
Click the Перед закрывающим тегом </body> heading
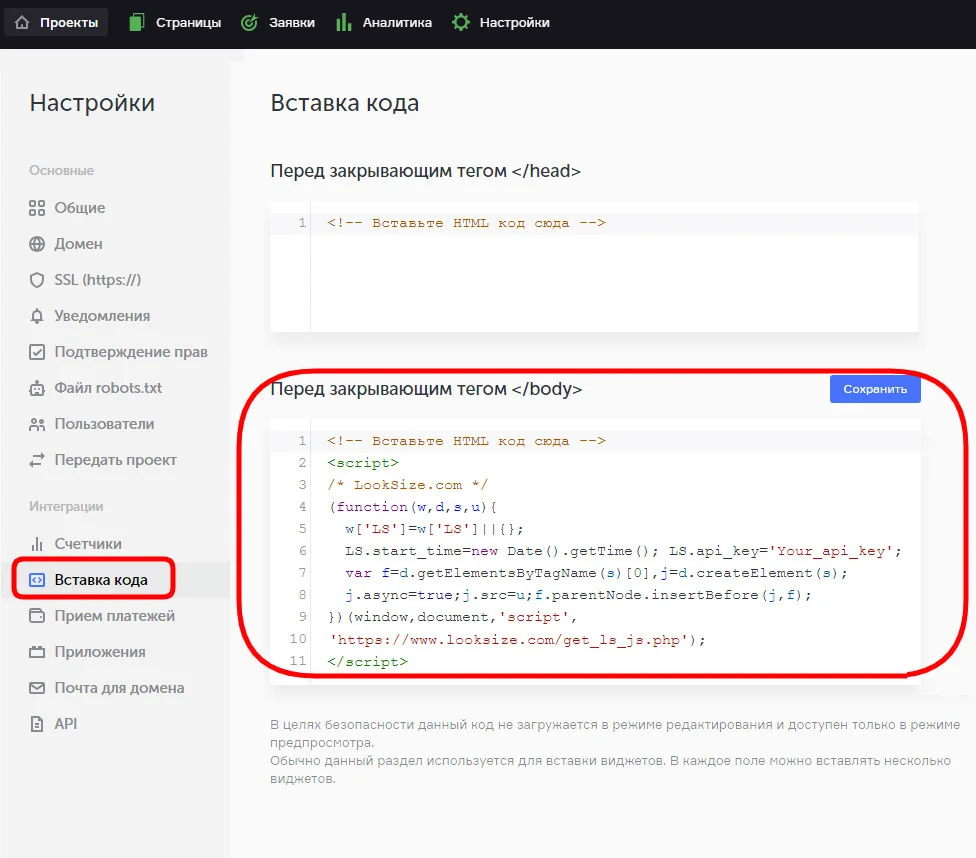(426, 389)
